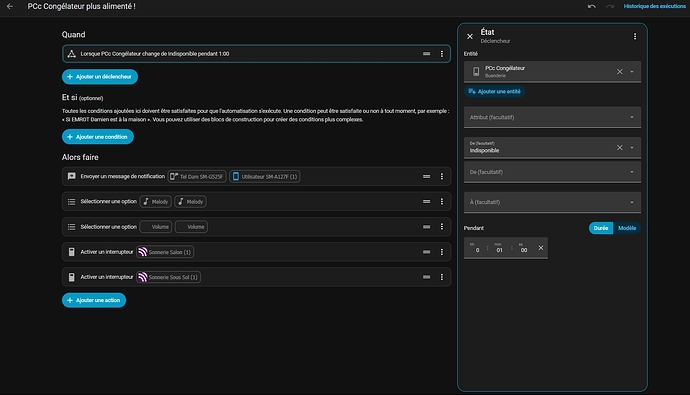
Task: Open the empty De (facultatif) dropdown
Action: pos(552,172)
